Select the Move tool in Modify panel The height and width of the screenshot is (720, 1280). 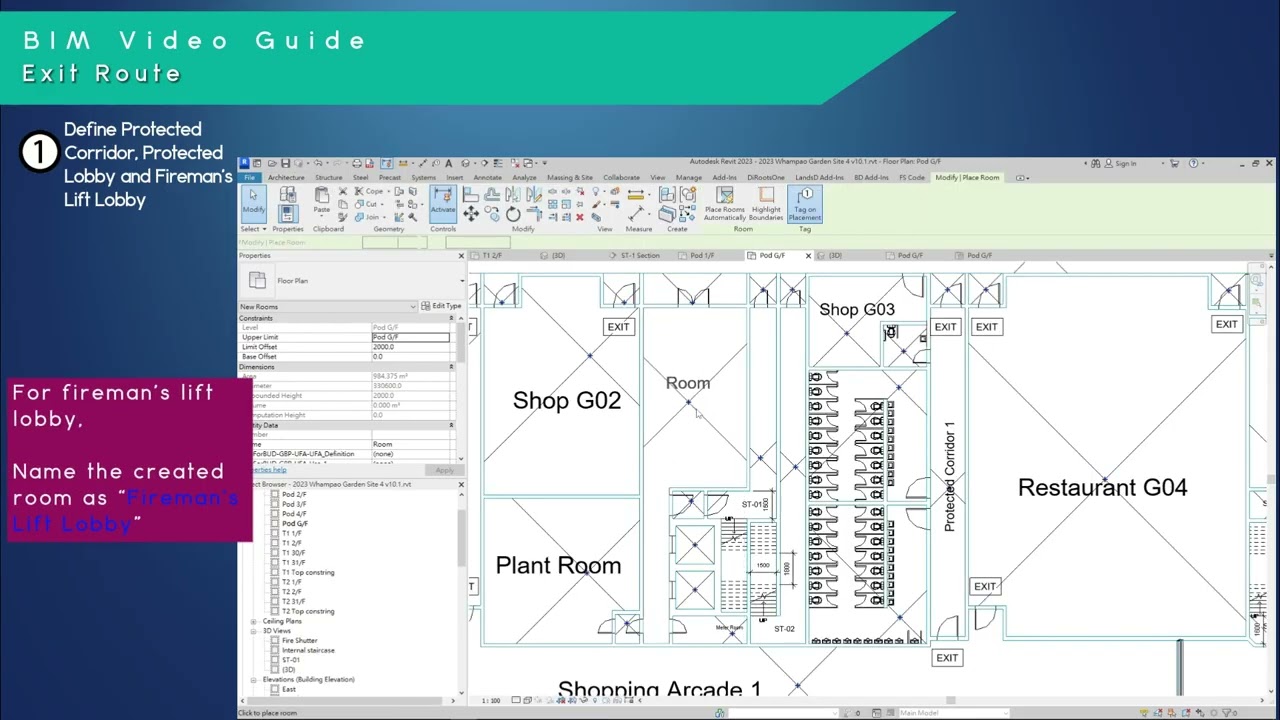[471, 214]
